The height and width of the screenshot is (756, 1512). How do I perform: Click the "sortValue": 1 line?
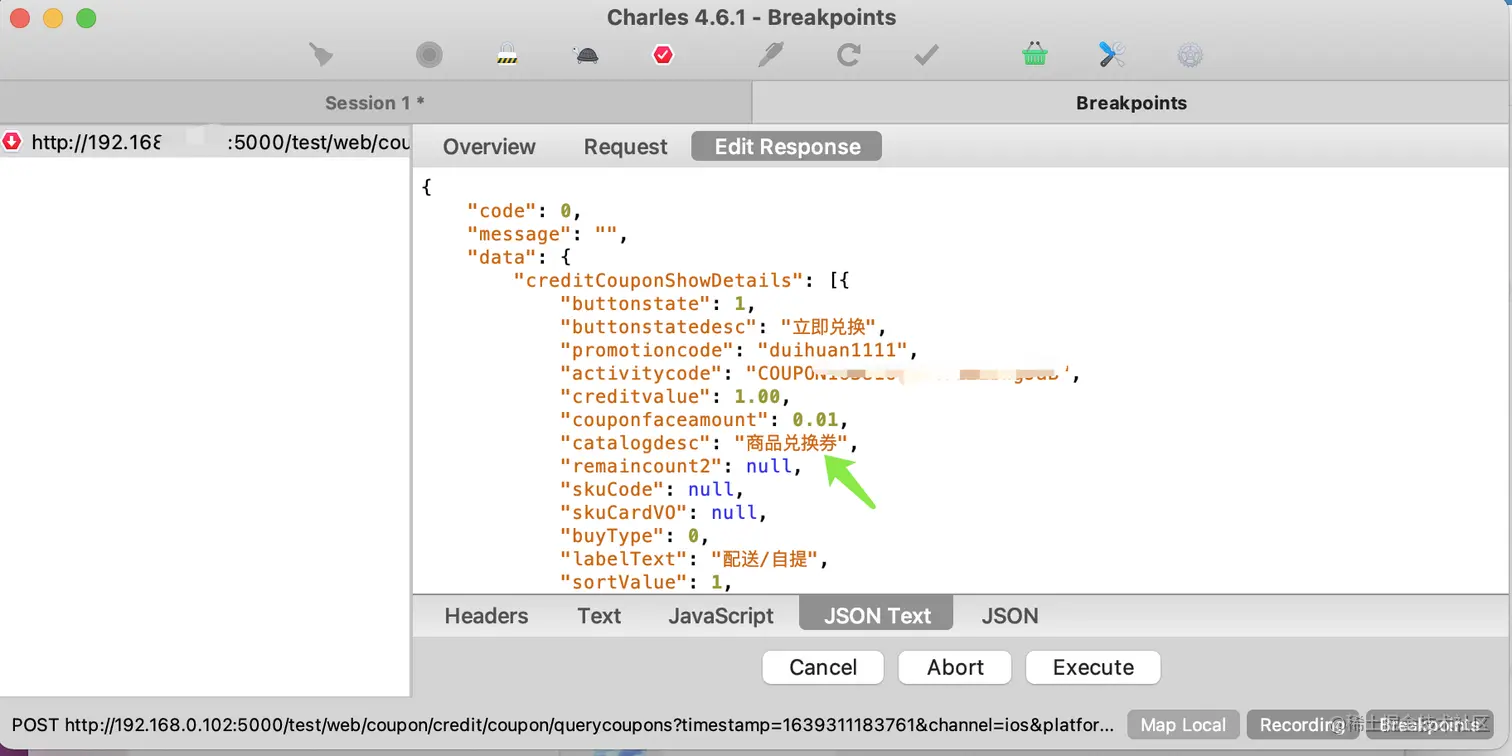646,582
